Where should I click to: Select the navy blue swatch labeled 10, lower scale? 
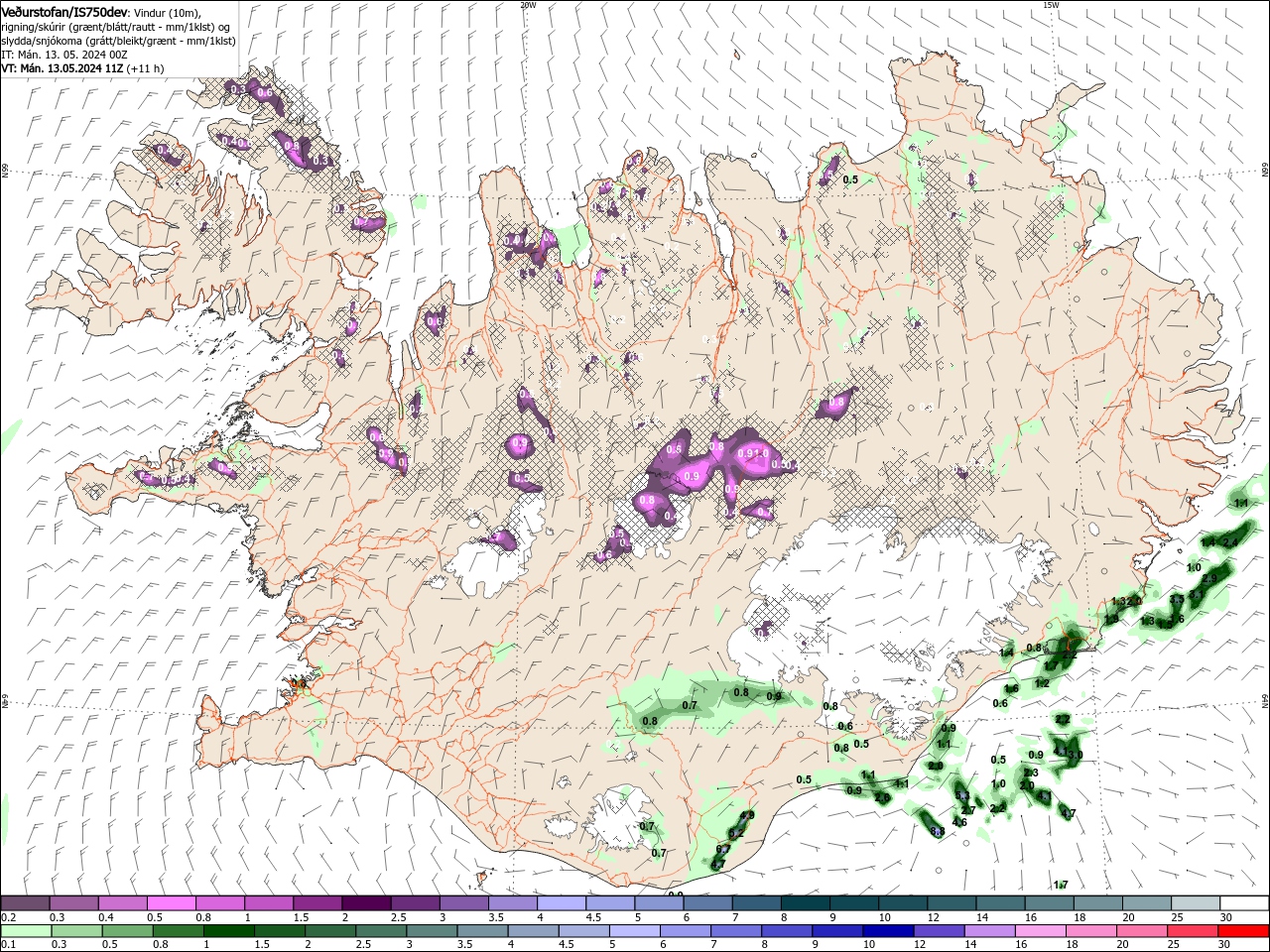tap(887, 931)
